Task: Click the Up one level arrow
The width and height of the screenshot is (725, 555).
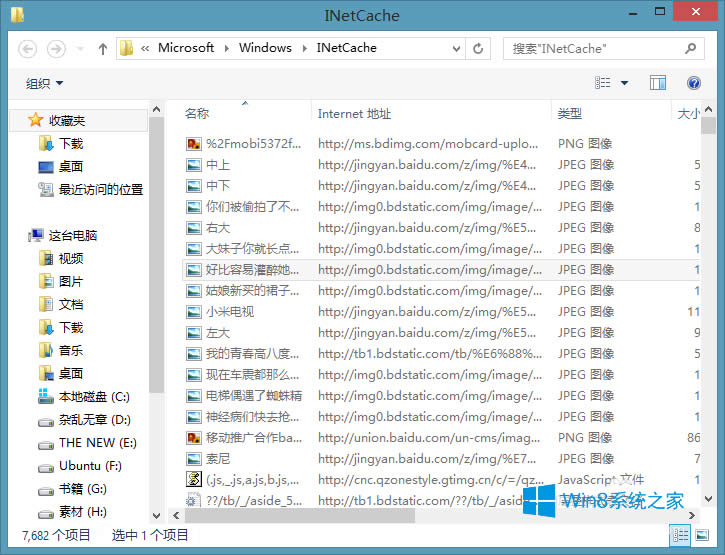Action: [x=102, y=48]
